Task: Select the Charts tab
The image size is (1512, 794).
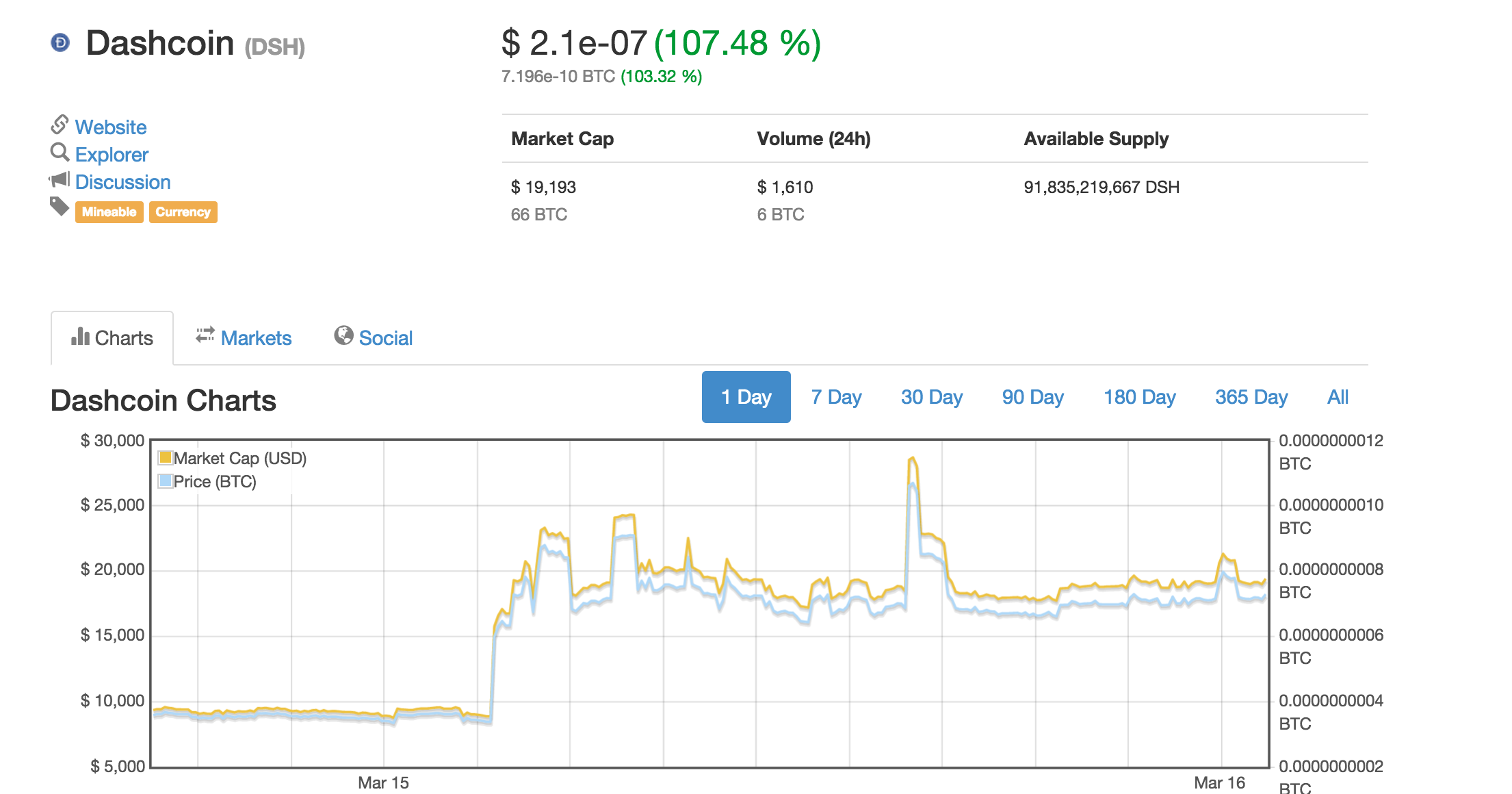Action: point(112,338)
